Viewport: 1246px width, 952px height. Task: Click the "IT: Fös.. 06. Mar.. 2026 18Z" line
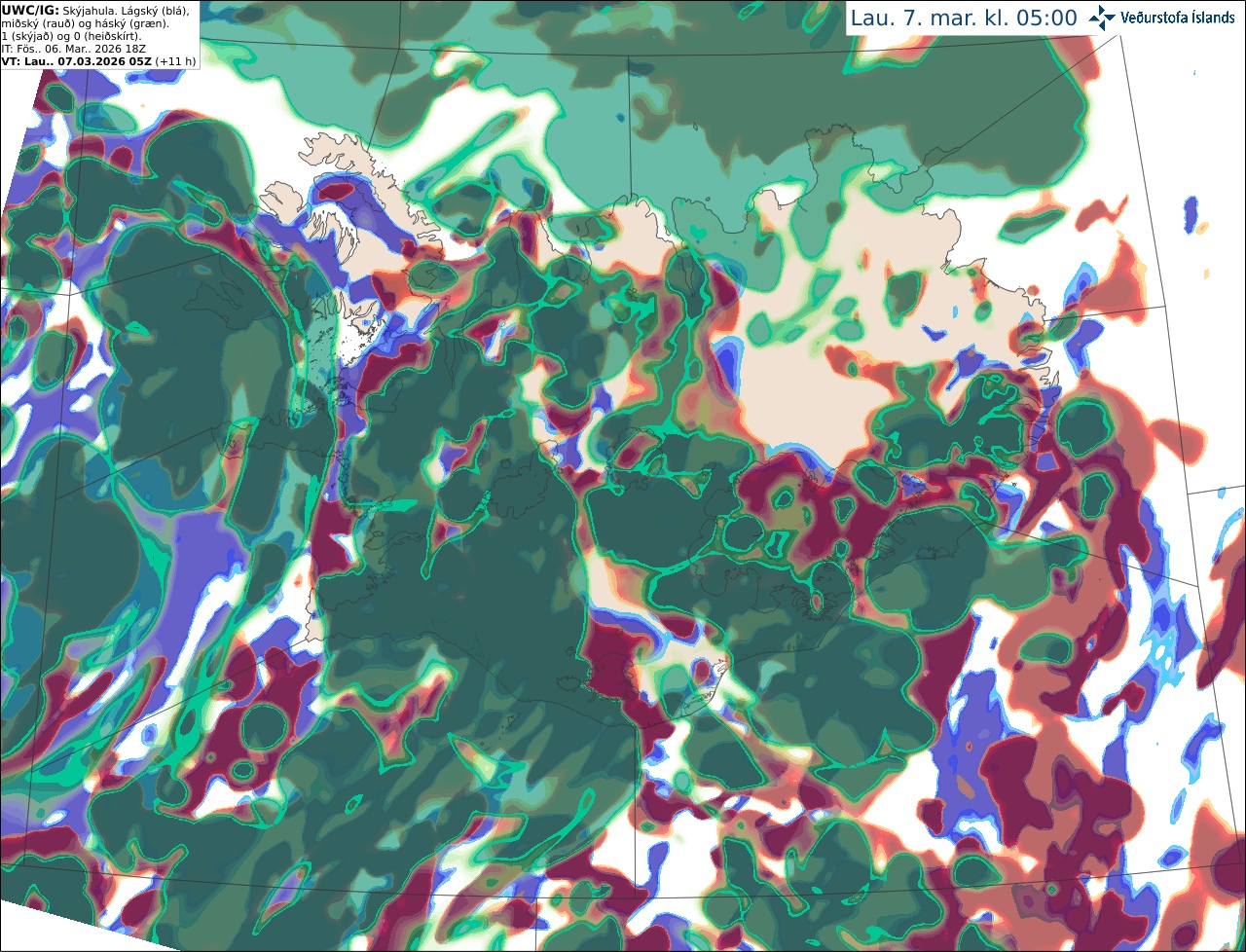74,49
